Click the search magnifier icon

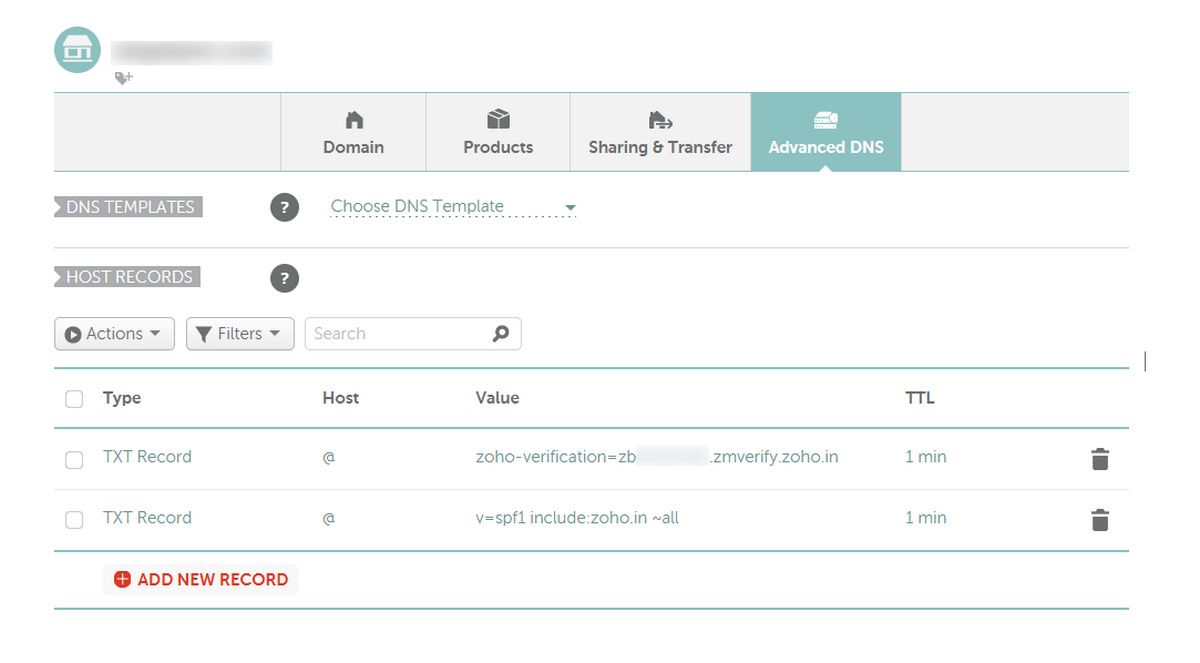[x=499, y=333]
